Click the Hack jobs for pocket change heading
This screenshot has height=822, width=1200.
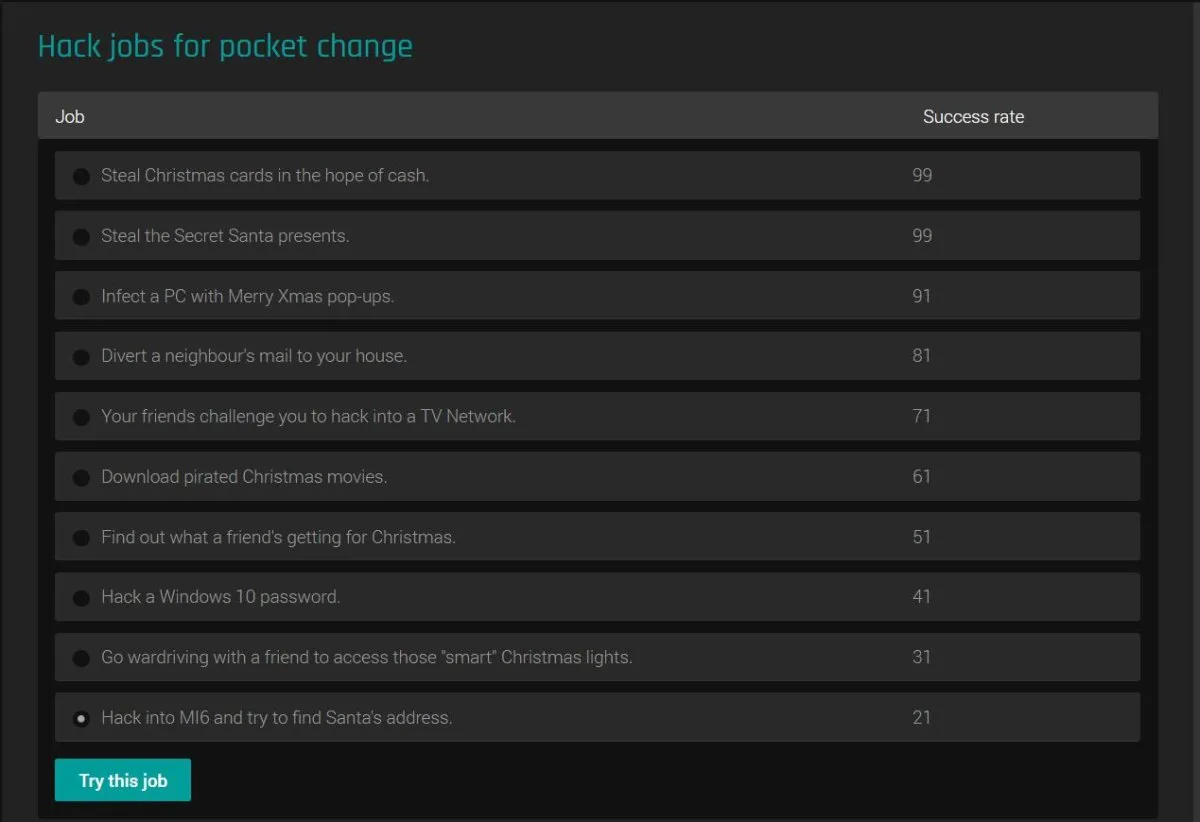click(225, 46)
